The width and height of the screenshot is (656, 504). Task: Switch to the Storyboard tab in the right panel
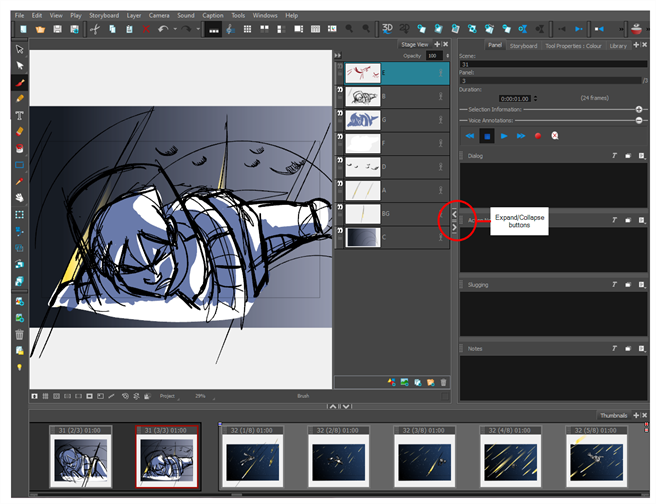pyautogui.click(x=523, y=46)
